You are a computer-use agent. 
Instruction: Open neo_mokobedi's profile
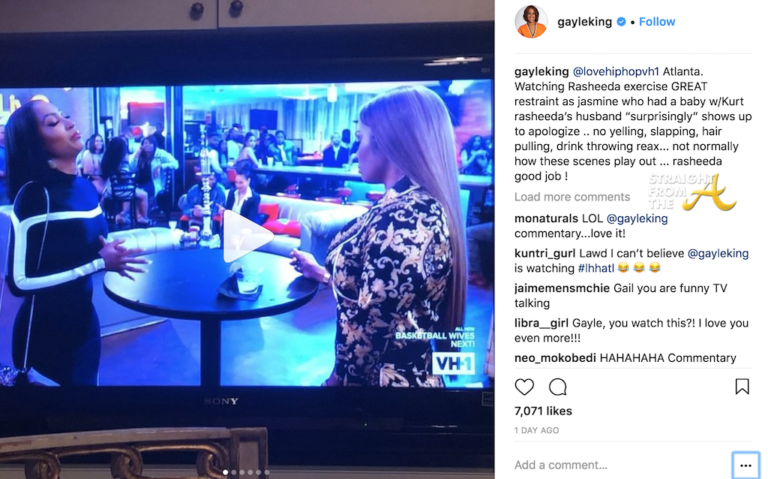pos(555,358)
